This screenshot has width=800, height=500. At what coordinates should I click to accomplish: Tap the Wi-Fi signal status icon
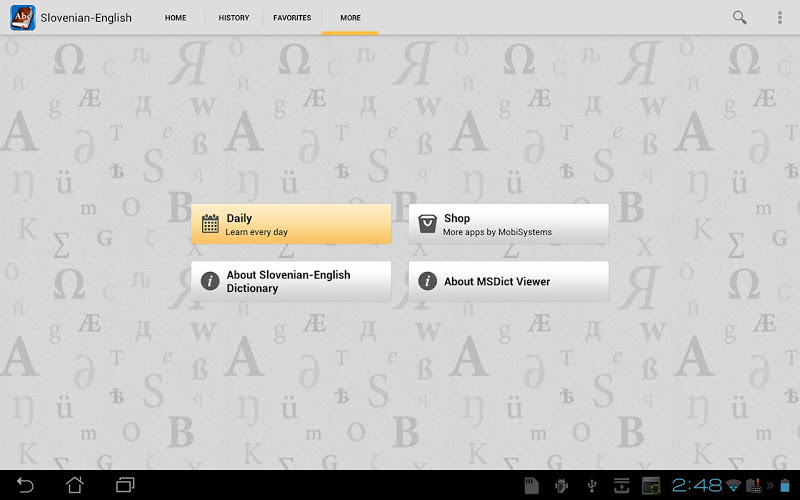pos(734,485)
